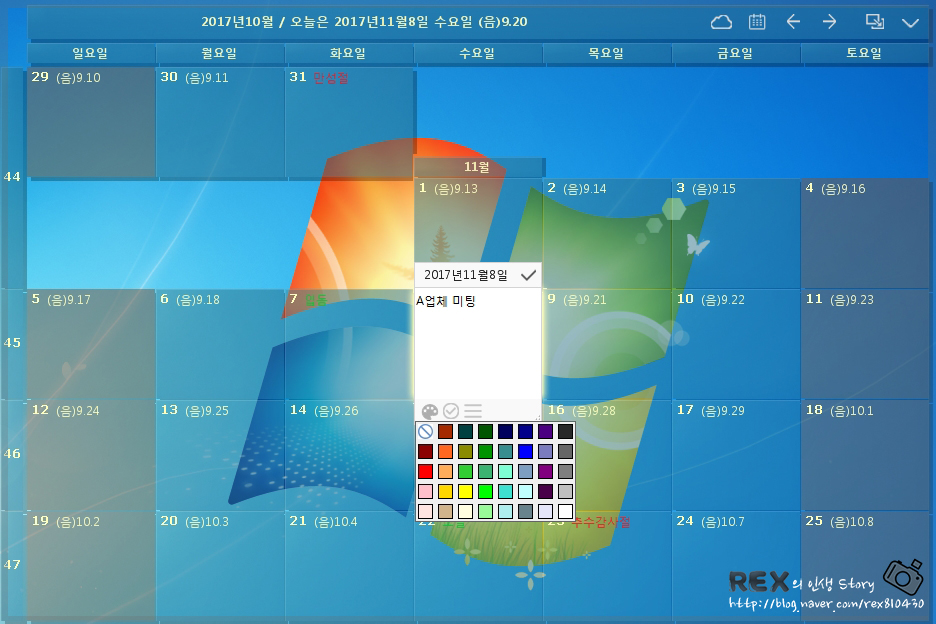Open the date picker calendar icon
This screenshot has height=624, width=936.
coord(757,22)
